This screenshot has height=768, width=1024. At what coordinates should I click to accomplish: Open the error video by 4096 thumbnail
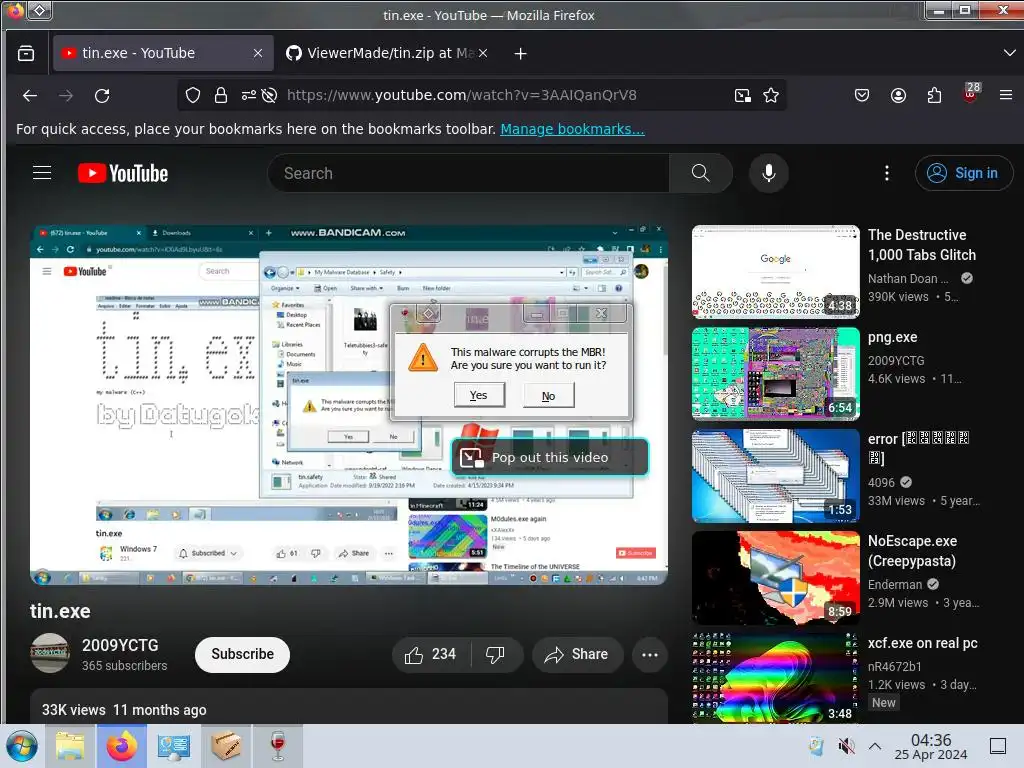point(775,475)
